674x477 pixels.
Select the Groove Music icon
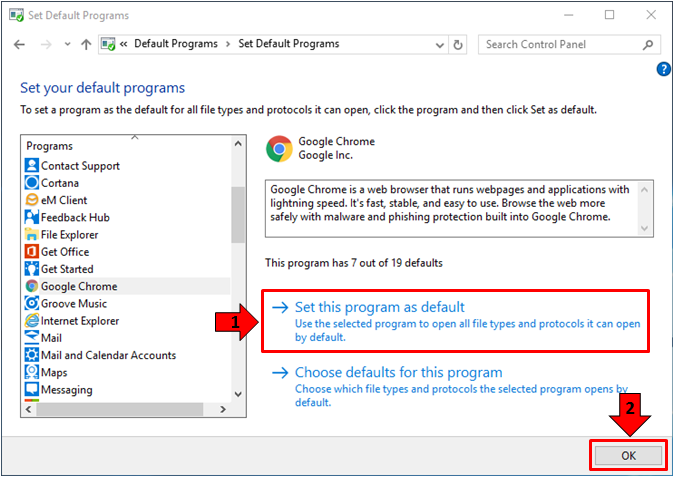(x=32, y=303)
